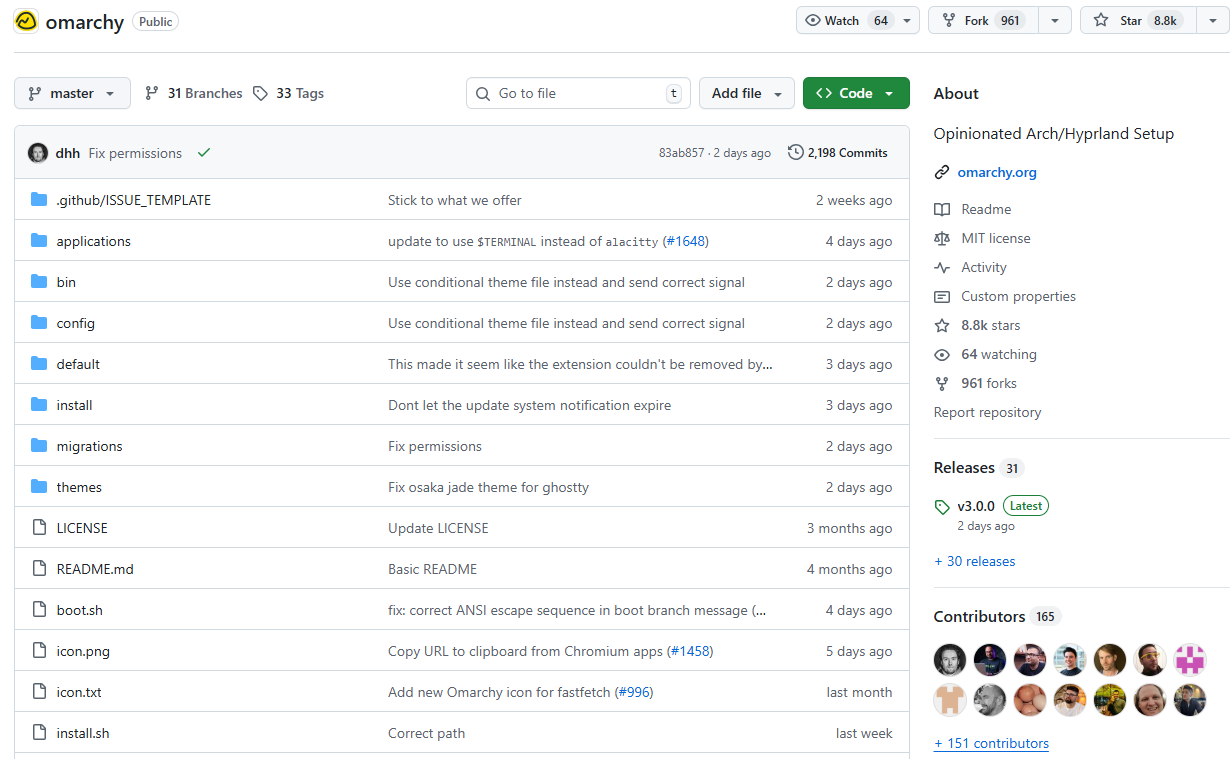
Task: Open the Readme link in About
Action: (x=986, y=209)
